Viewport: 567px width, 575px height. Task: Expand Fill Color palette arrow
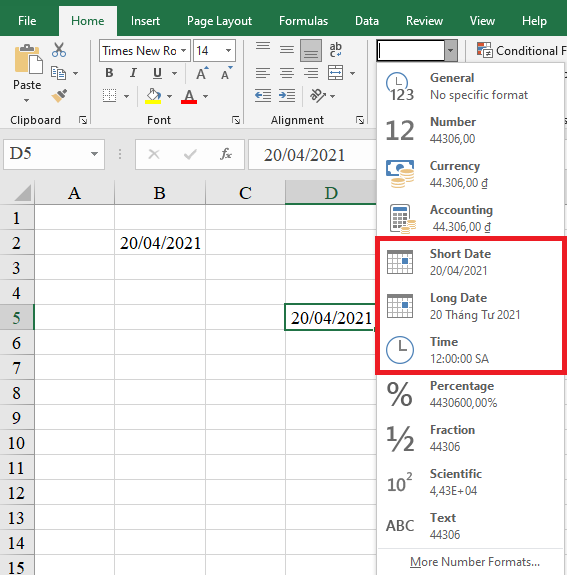coord(169,96)
